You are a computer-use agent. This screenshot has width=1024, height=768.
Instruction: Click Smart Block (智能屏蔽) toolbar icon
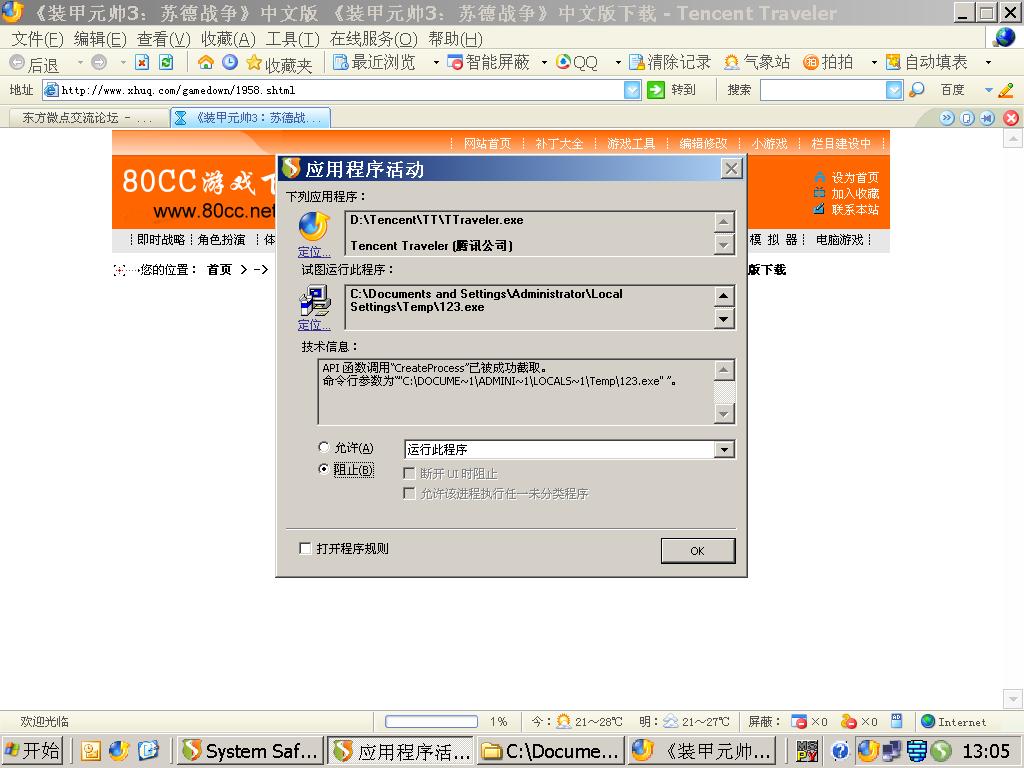click(x=455, y=62)
